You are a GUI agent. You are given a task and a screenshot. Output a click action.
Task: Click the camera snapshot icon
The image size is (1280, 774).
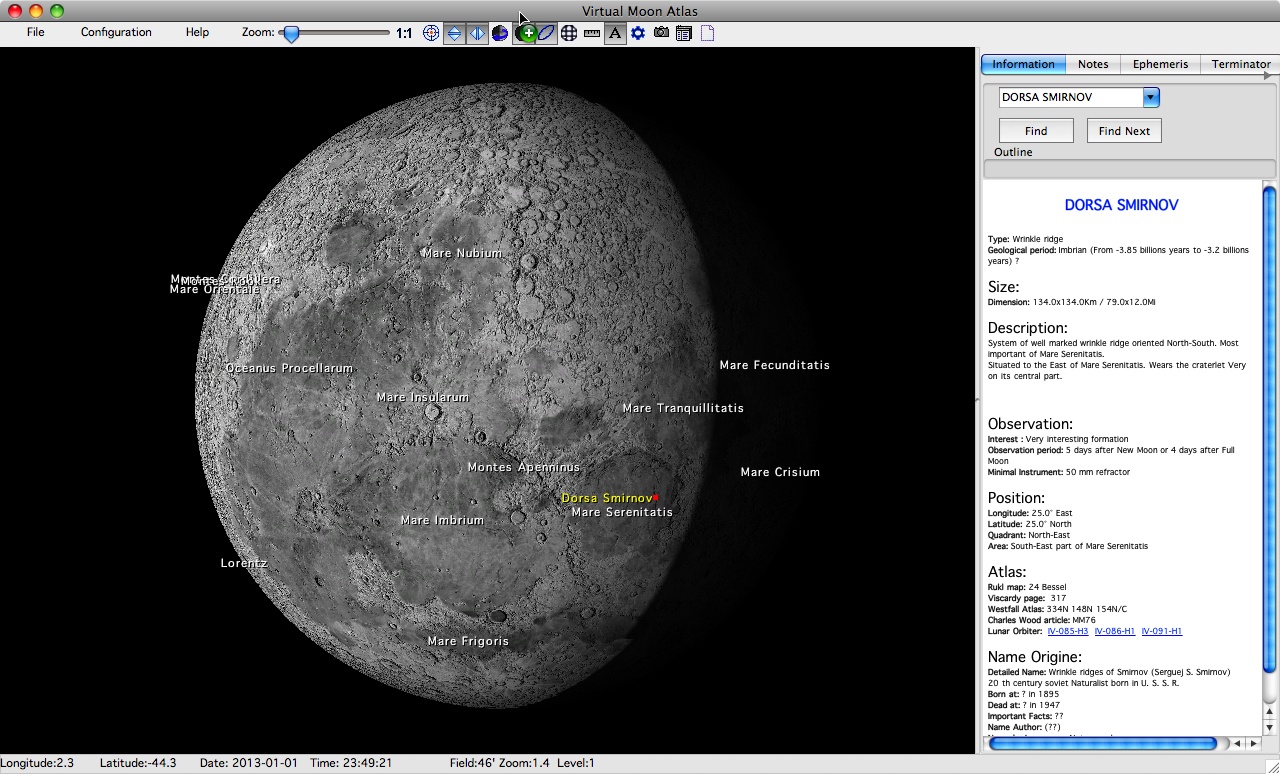661,33
